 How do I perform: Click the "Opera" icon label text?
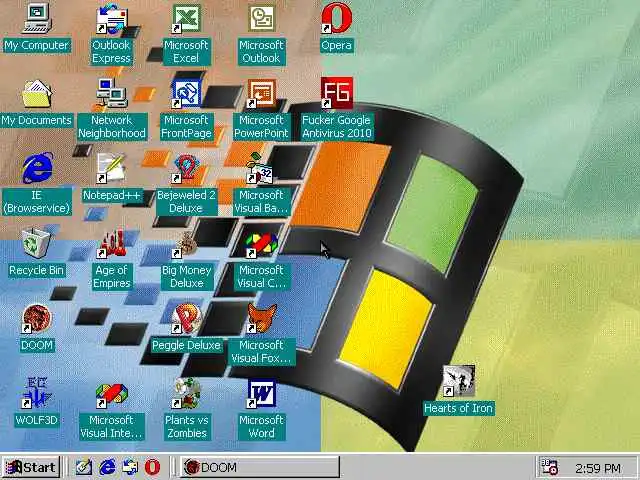click(x=337, y=45)
